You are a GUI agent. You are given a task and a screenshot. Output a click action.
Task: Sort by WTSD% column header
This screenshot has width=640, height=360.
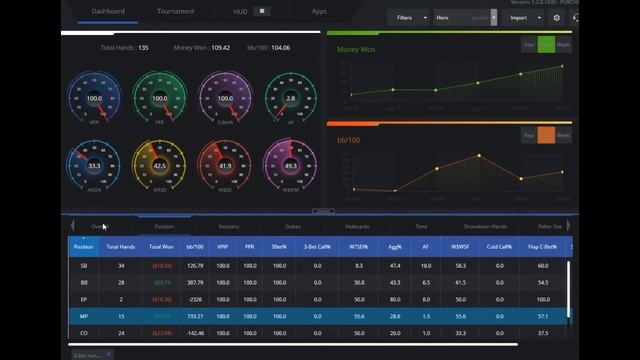point(358,247)
